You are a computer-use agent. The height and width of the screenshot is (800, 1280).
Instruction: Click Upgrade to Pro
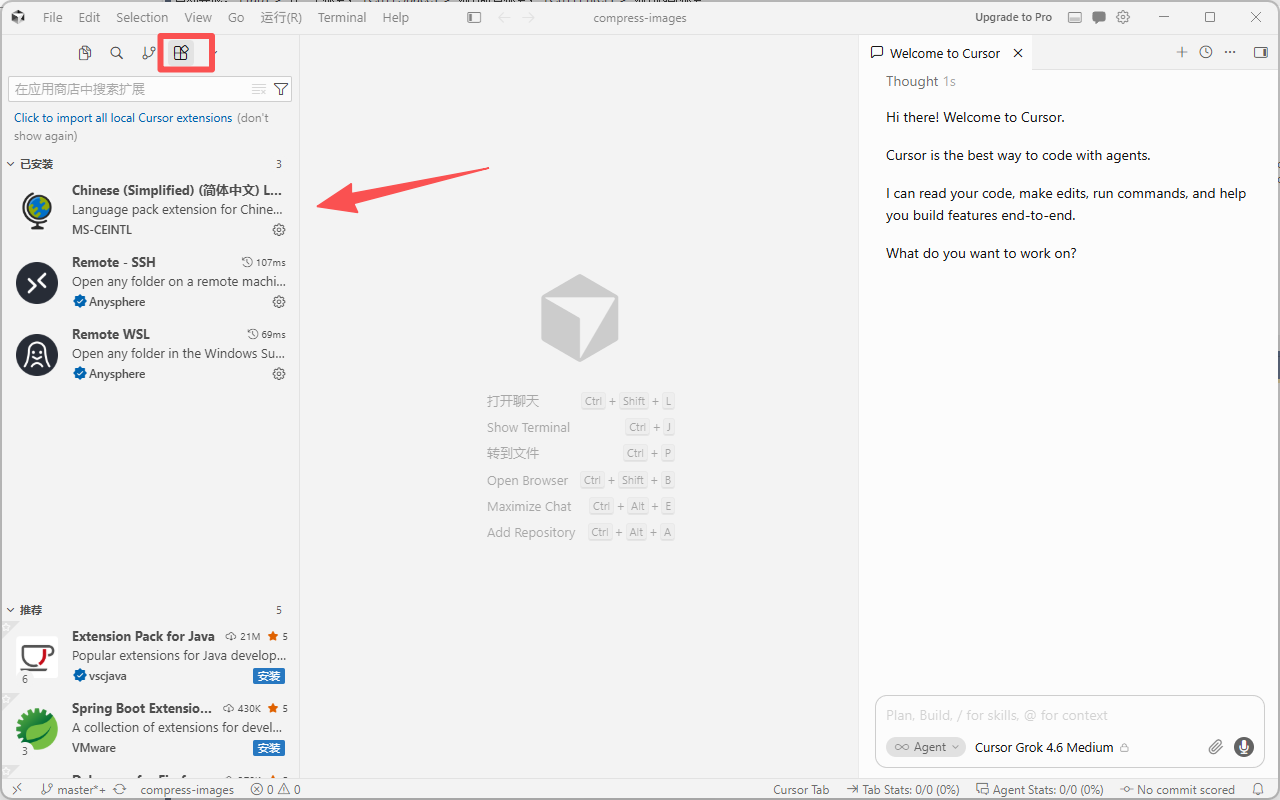coord(1014,17)
